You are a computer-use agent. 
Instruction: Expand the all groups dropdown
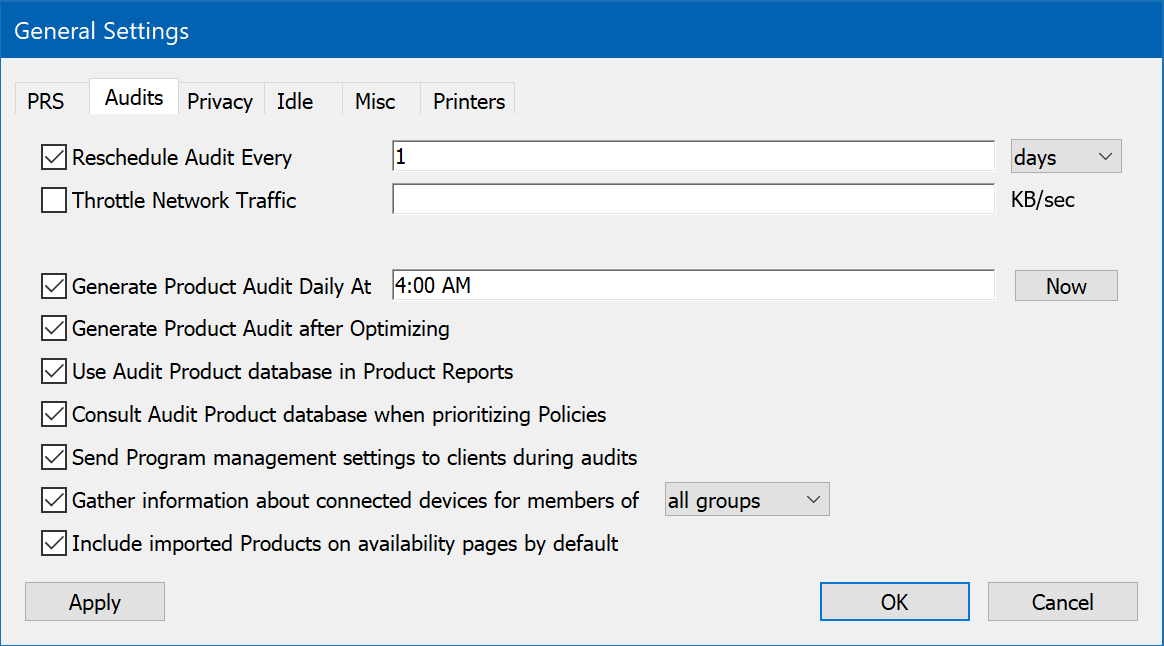tap(747, 501)
